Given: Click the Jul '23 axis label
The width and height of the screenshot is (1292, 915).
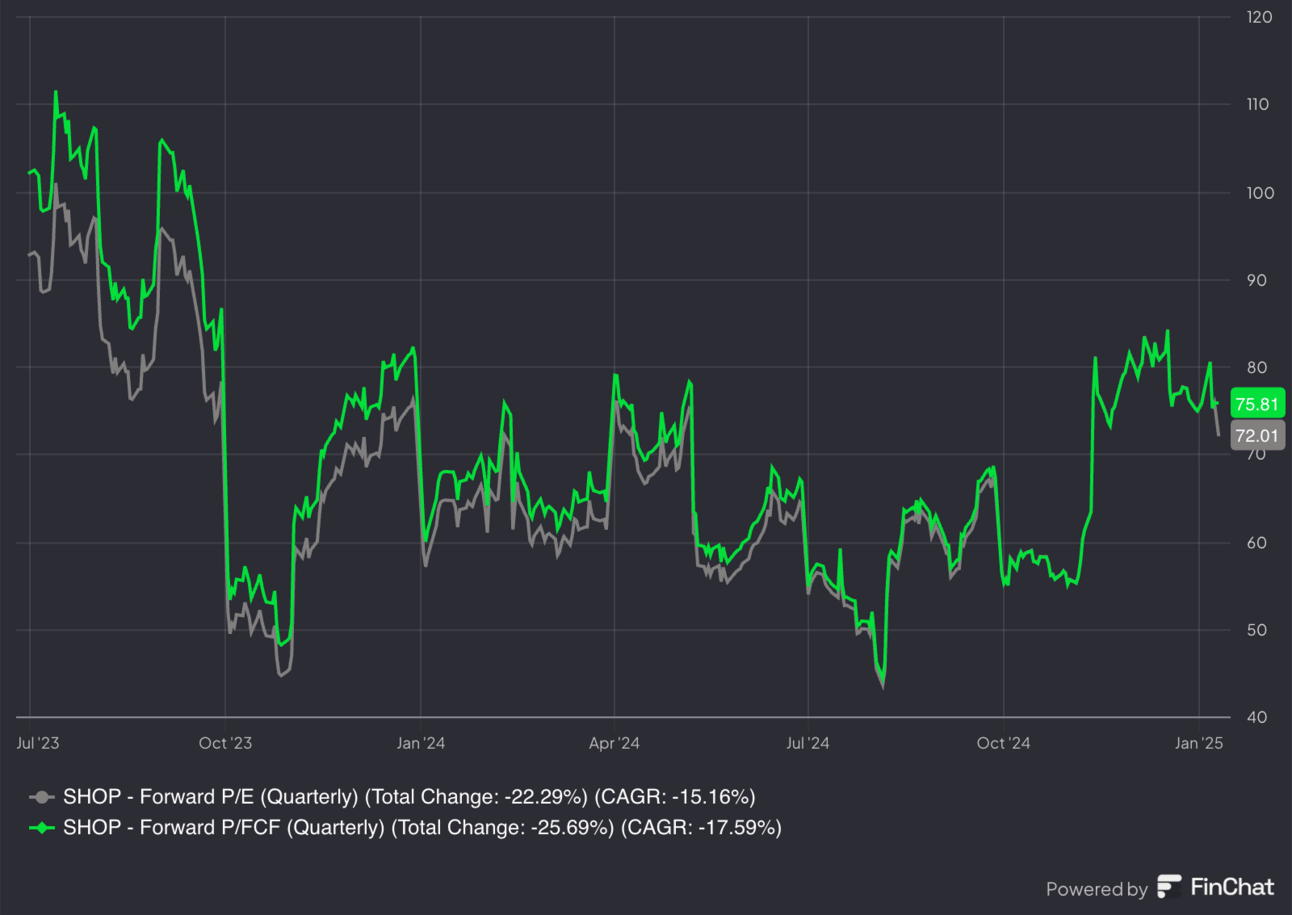Looking at the screenshot, I should [38, 743].
